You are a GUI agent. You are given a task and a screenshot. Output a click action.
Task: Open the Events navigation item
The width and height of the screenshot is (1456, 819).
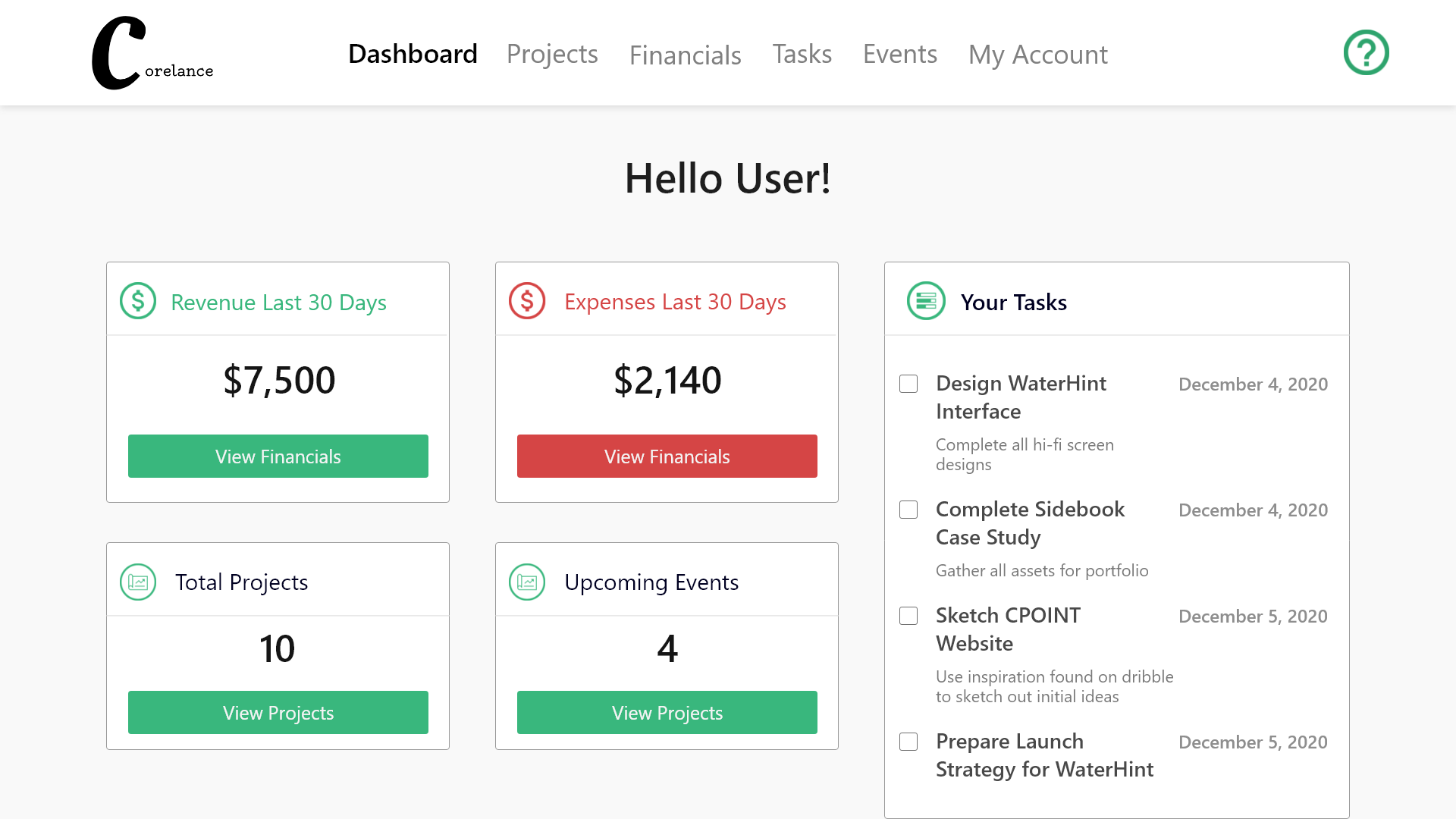(899, 54)
